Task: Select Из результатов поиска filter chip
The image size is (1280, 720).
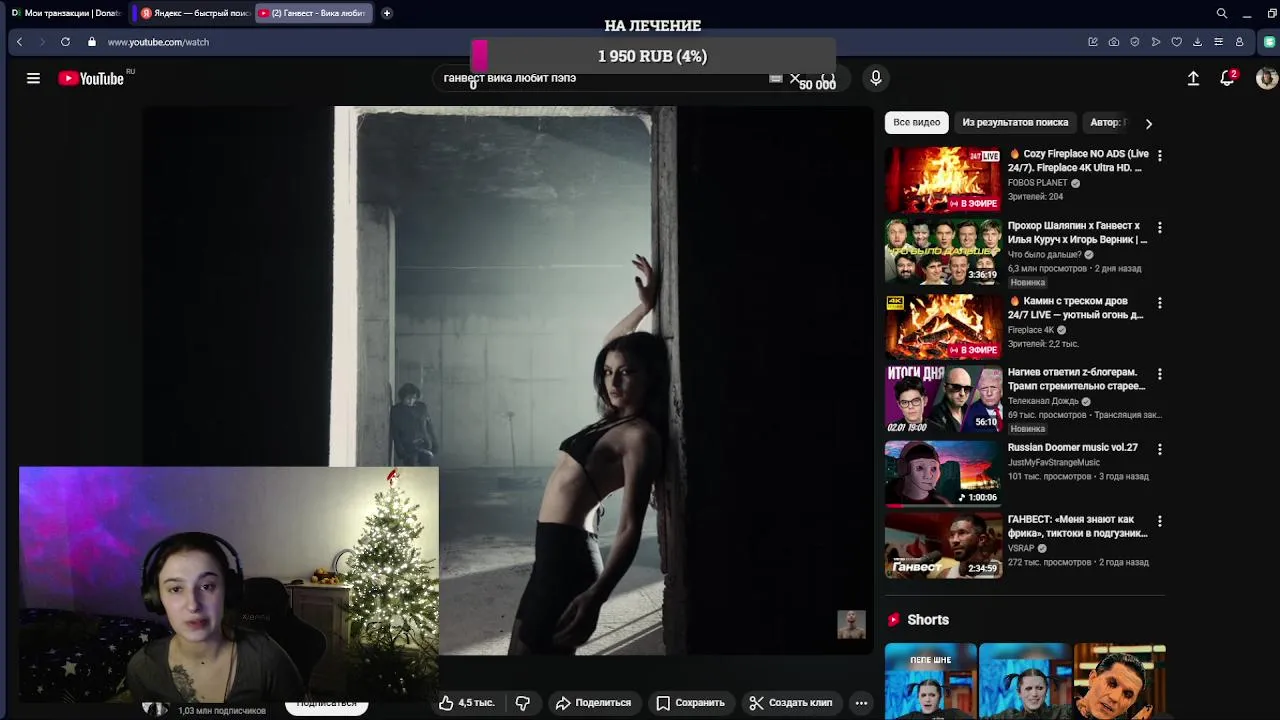Action: tap(1015, 122)
